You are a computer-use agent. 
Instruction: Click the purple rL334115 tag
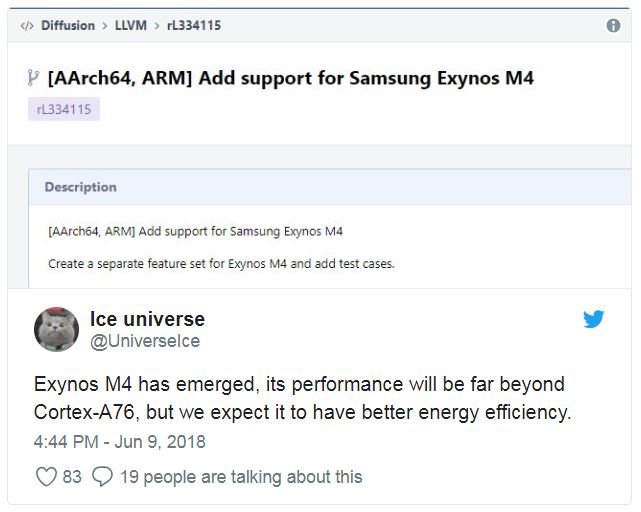(64, 109)
